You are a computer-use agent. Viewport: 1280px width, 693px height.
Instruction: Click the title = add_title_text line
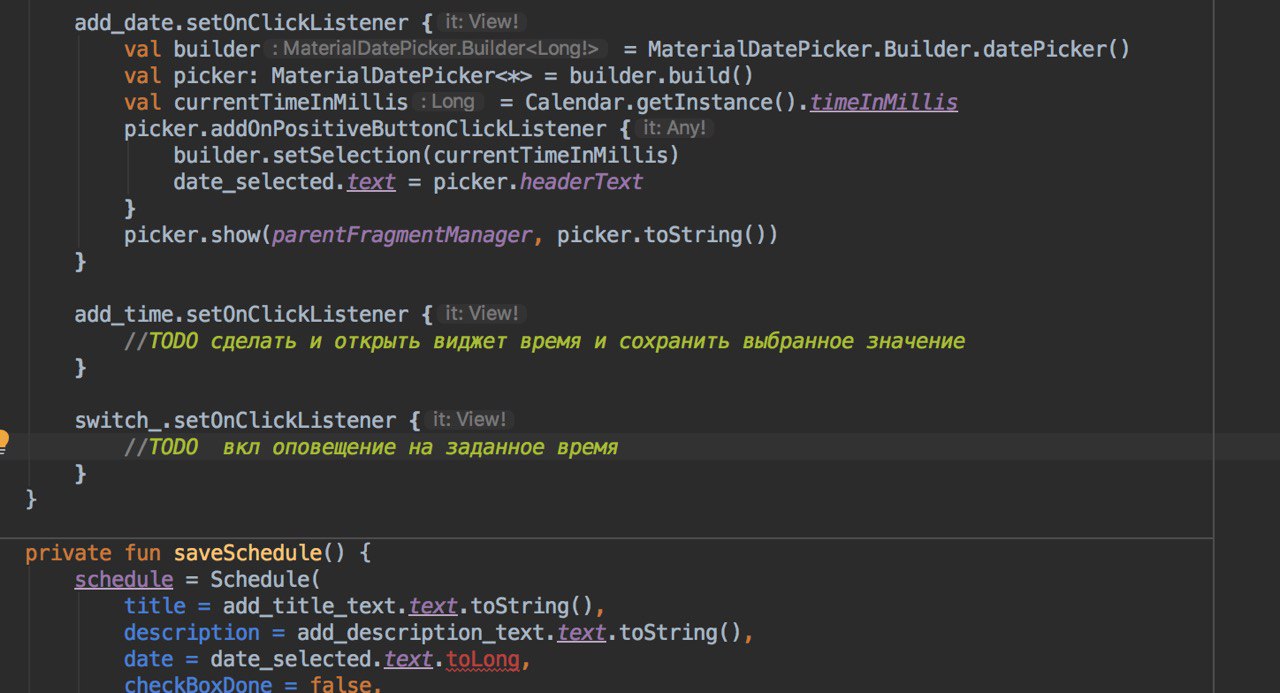pos(365,606)
